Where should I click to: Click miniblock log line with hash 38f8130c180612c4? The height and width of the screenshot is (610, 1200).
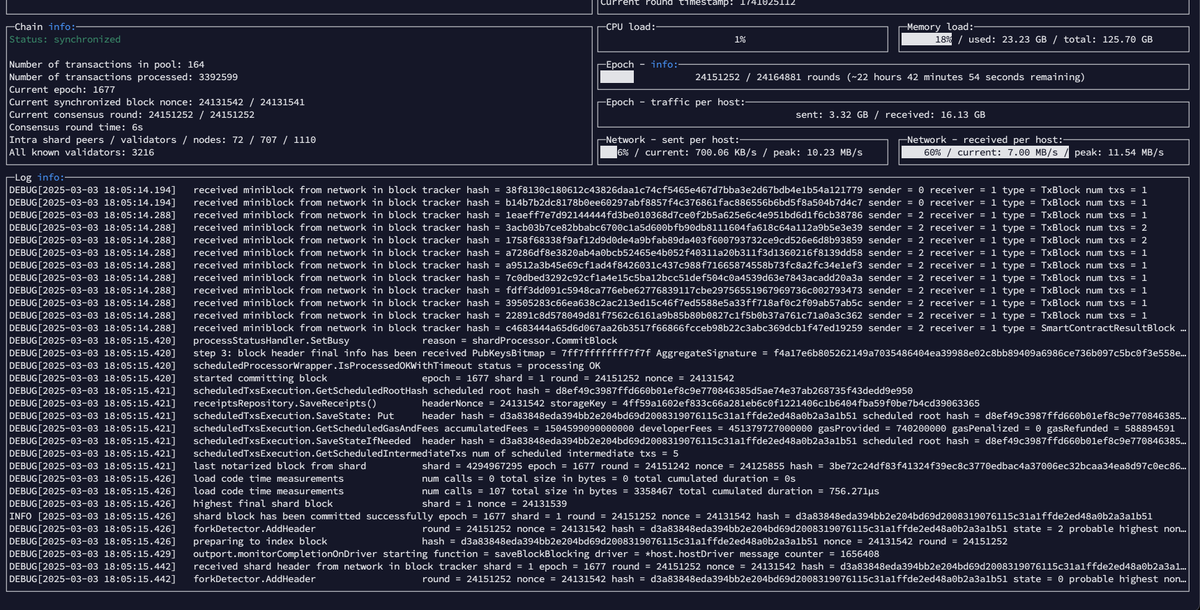[577, 190]
